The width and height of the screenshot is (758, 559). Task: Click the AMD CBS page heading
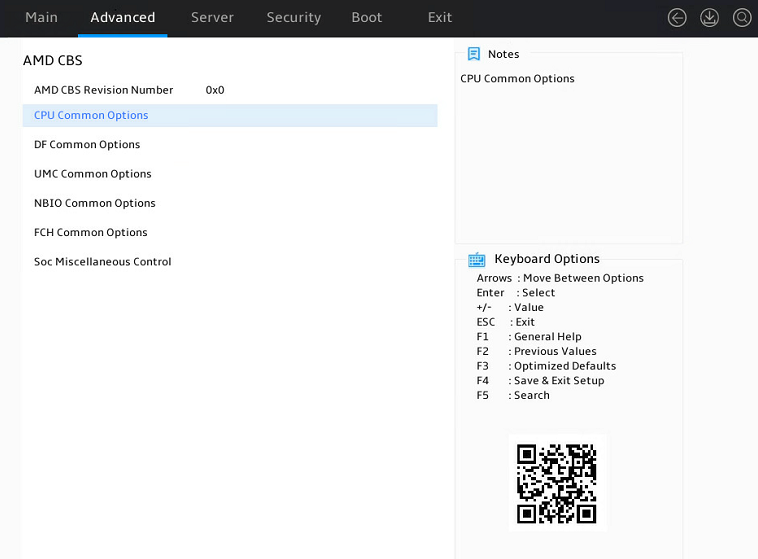53,60
